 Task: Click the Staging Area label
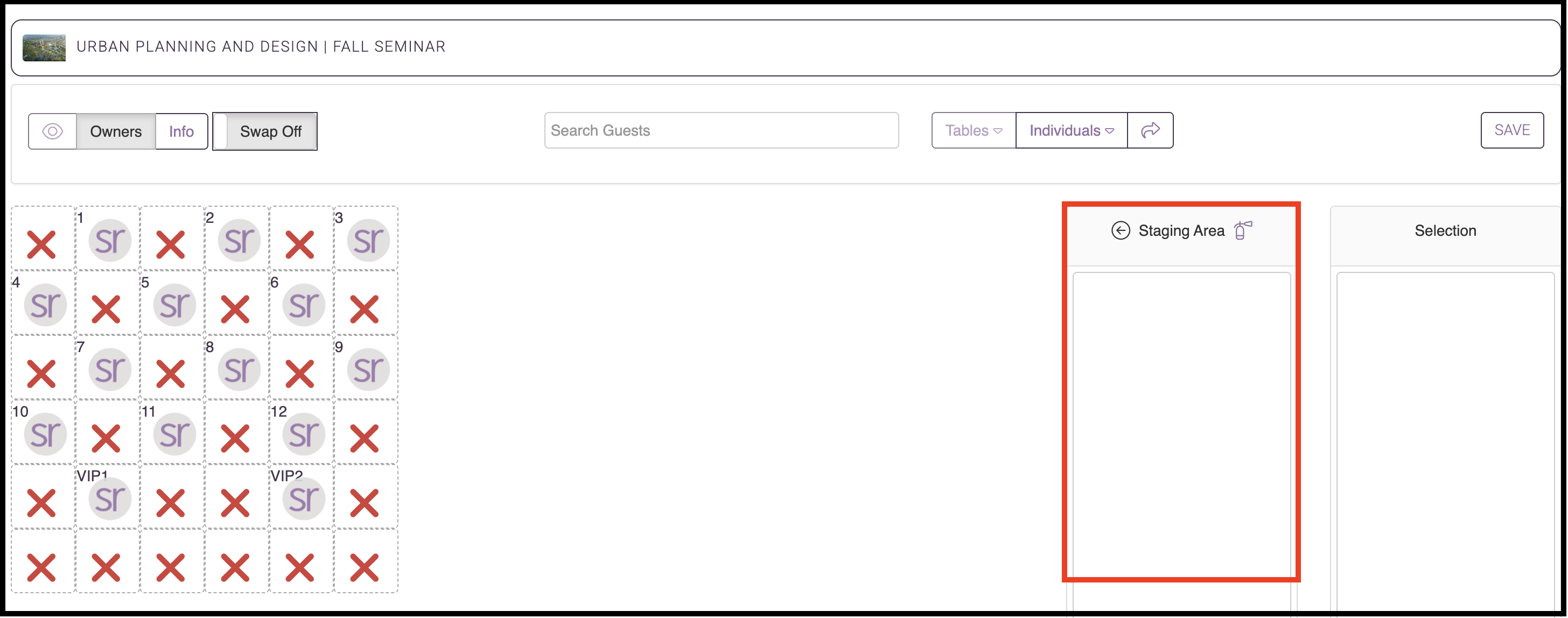(x=1181, y=230)
